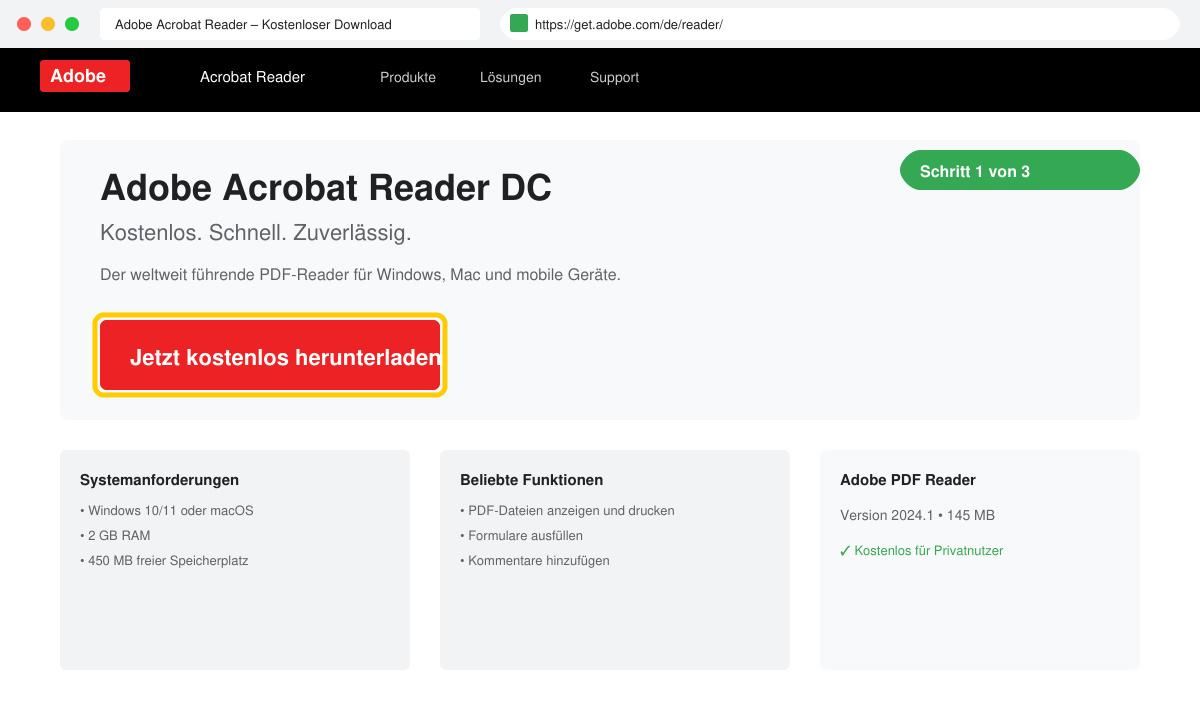This screenshot has height=720, width=1200.
Task: Click the red close window button
Action: 24,24
